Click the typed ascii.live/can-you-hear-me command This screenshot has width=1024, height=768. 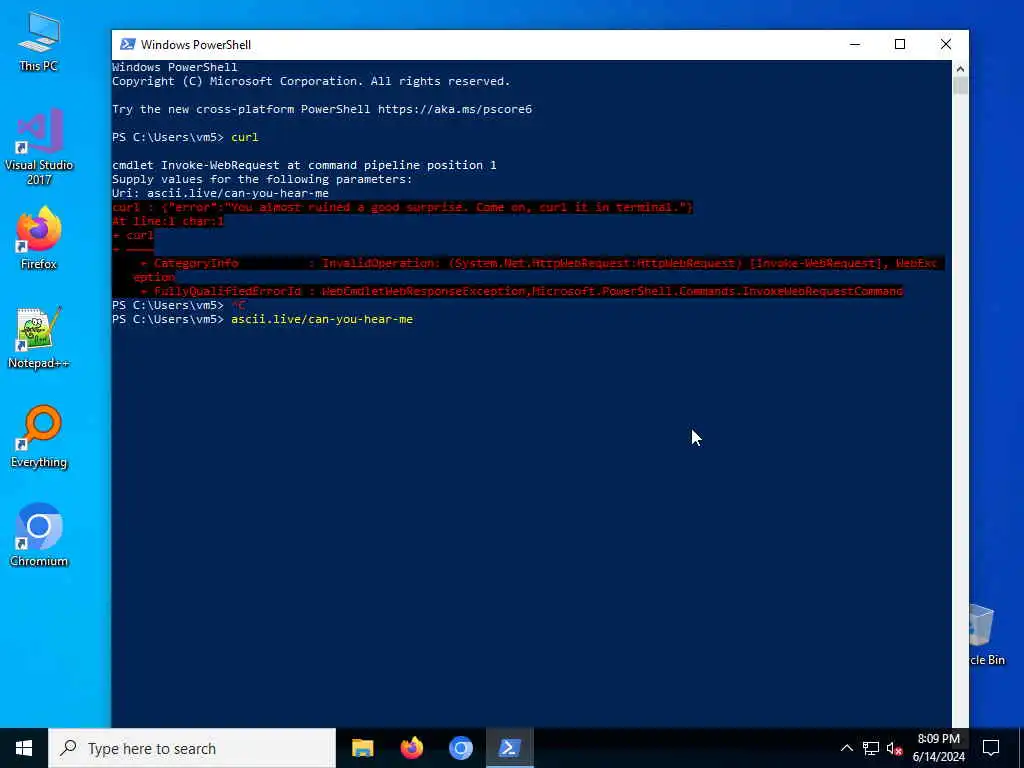click(322, 319)
